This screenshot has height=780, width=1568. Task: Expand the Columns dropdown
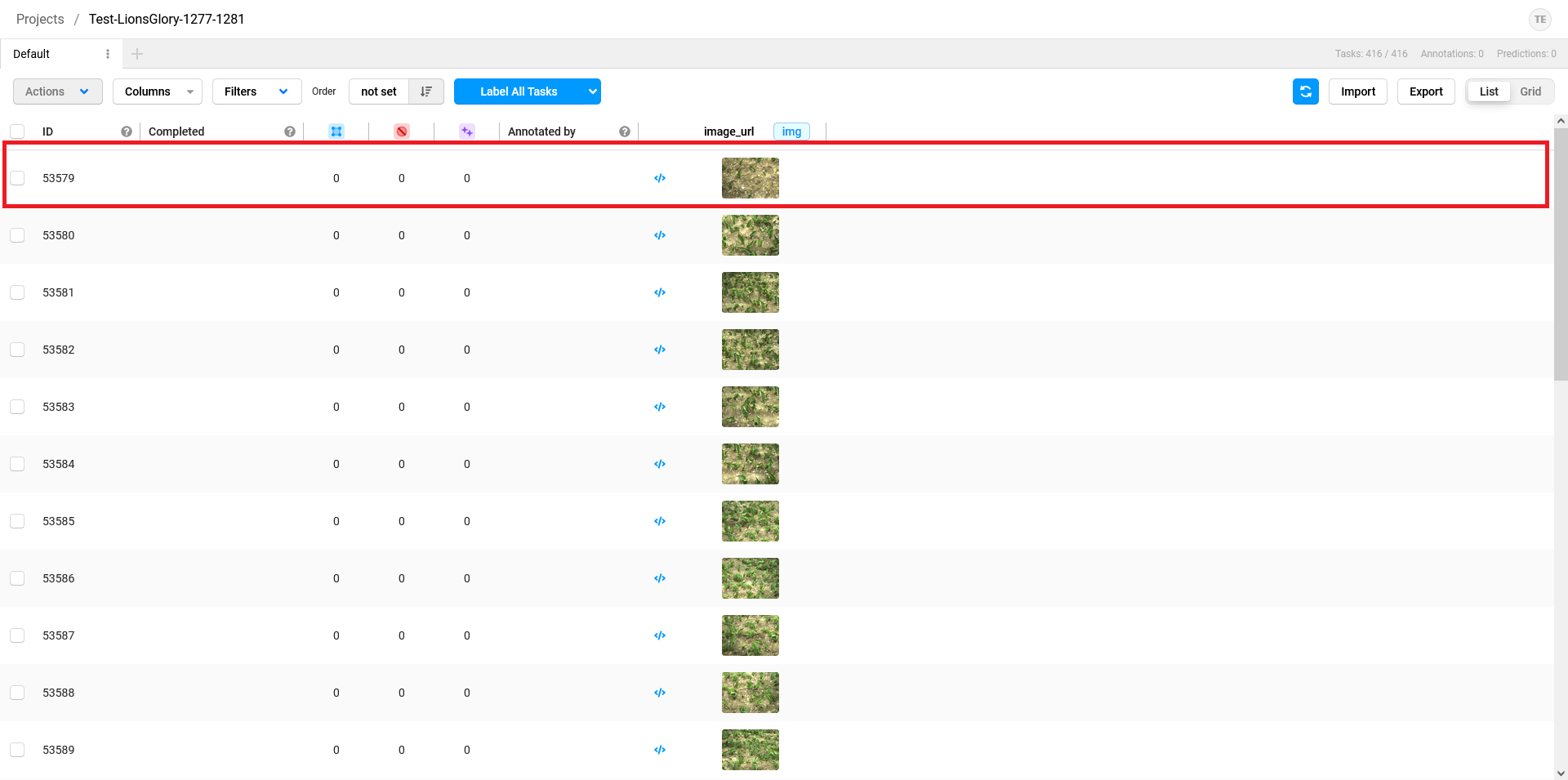[x=158, y=91]
